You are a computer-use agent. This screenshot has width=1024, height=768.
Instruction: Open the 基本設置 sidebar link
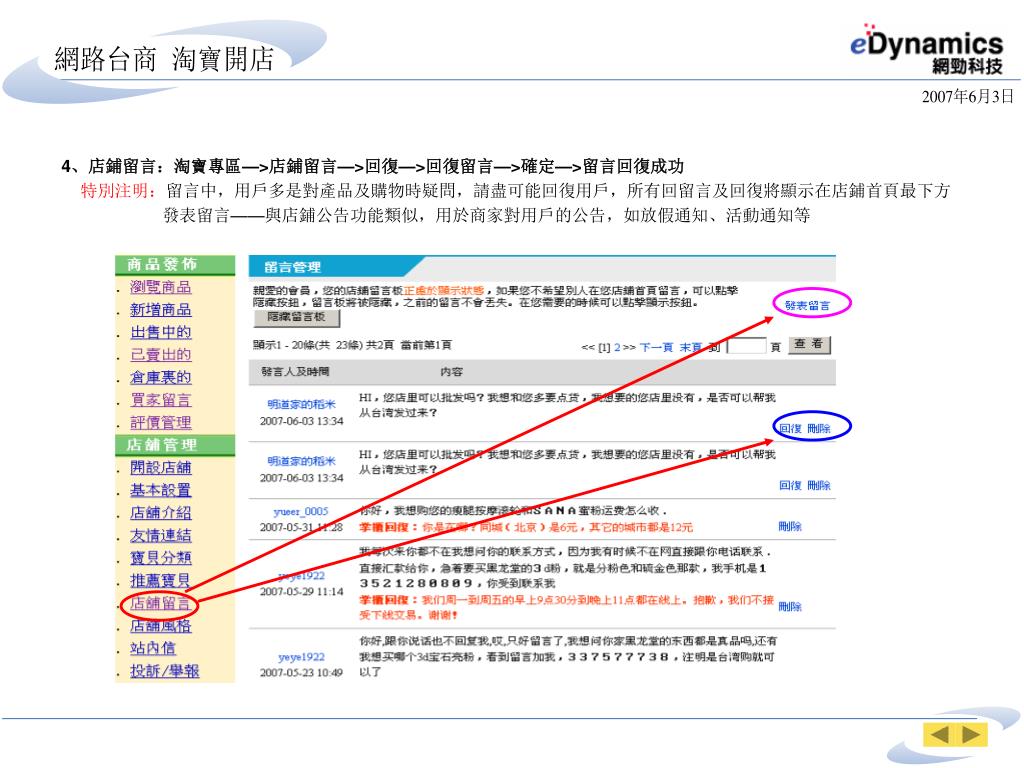[161, 490]
